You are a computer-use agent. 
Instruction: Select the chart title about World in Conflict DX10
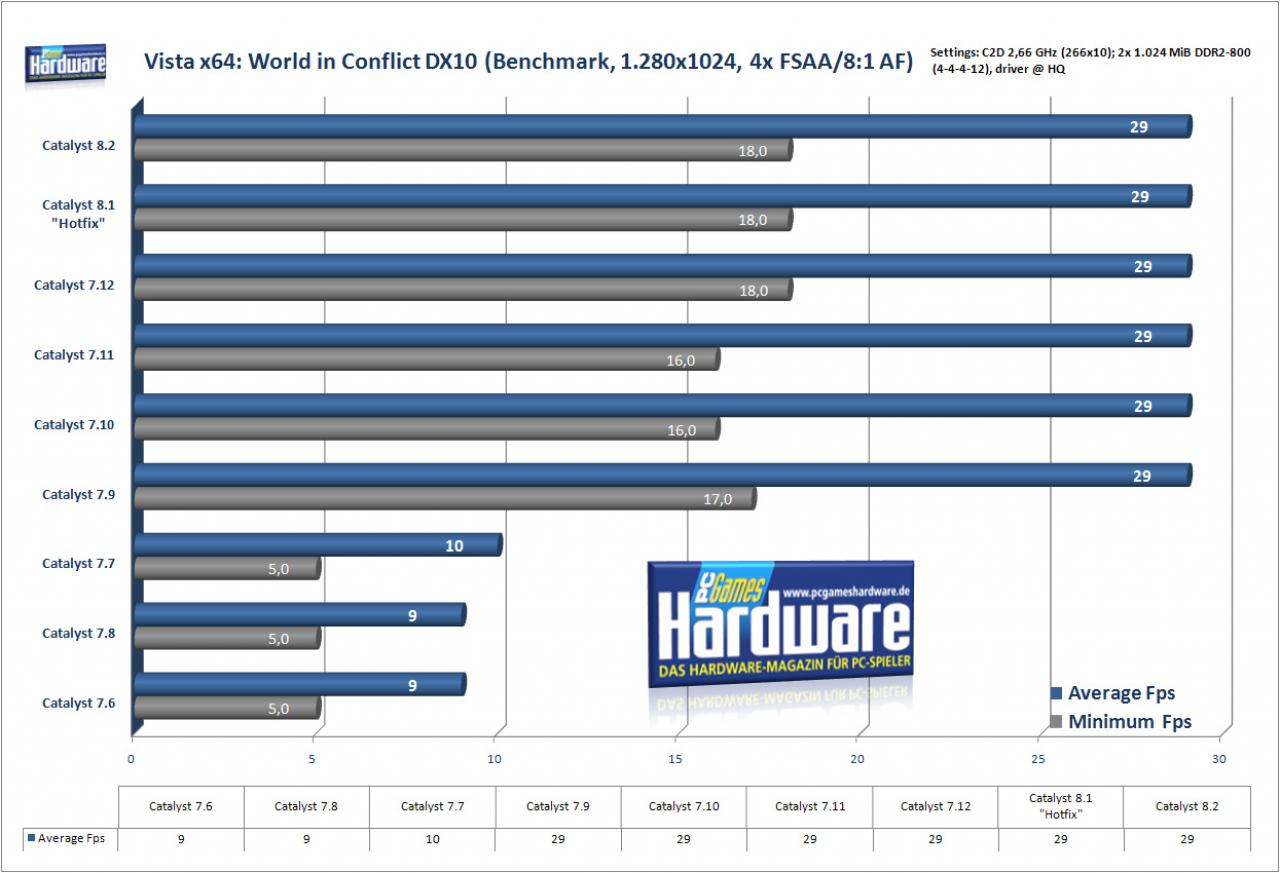click(529, 62)
